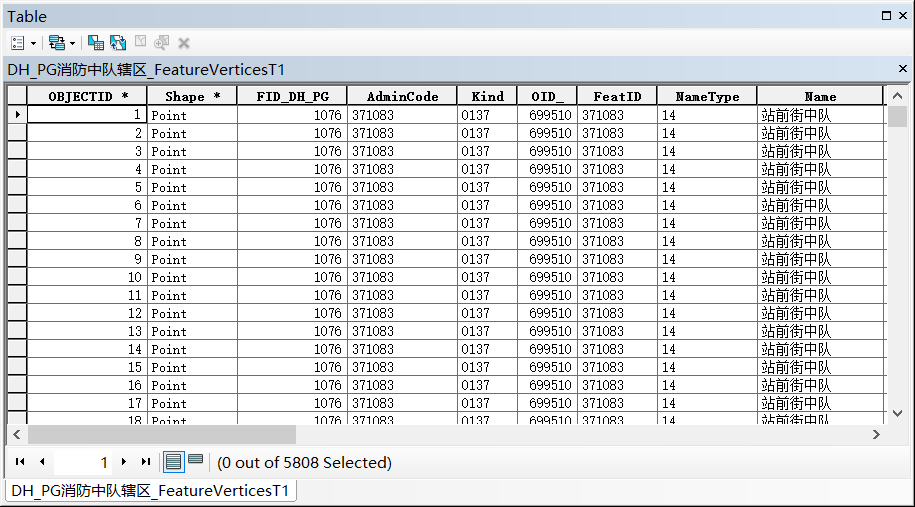Click the table title DH_PG消防中队辖区_FeatureVerticesT1
915x507 pixels.
146,69
